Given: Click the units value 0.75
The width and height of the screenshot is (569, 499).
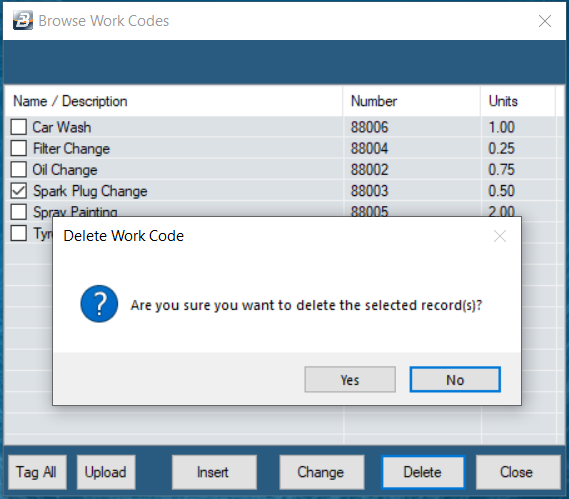Looking at the screenshot, I should [502, 170].
